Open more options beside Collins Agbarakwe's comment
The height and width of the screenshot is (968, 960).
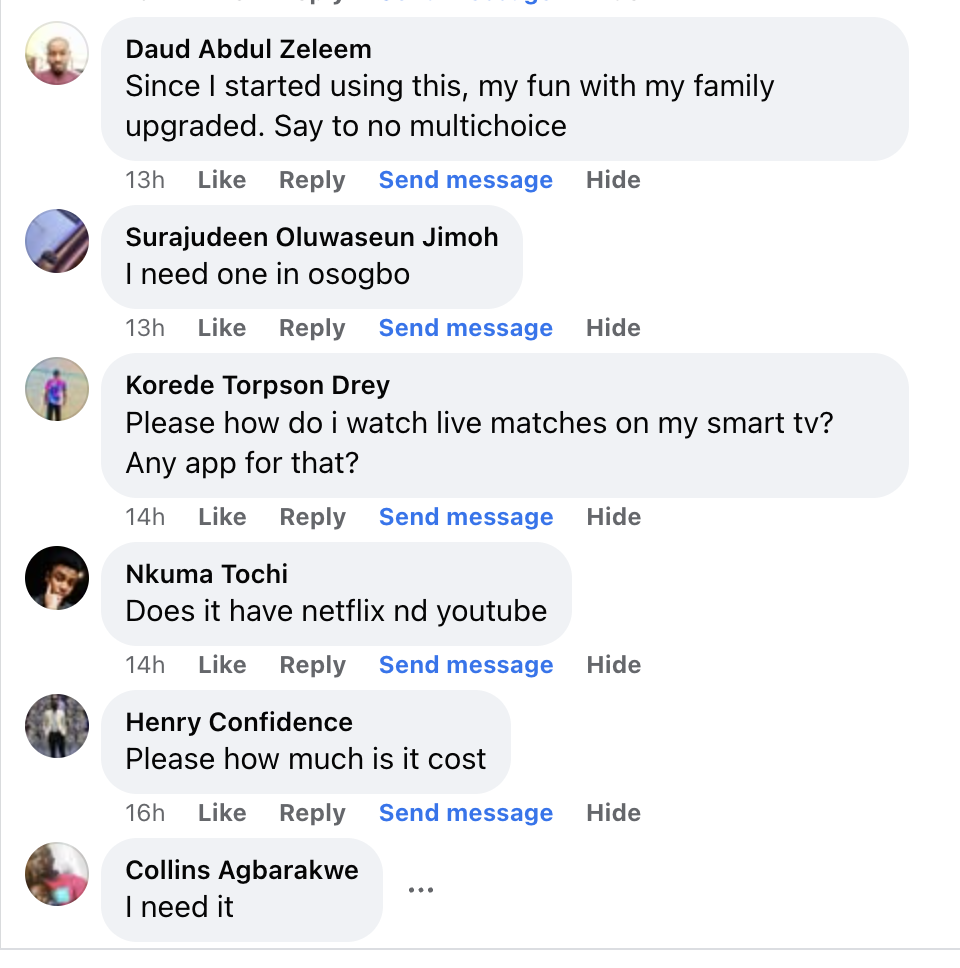tap(421, 890)
